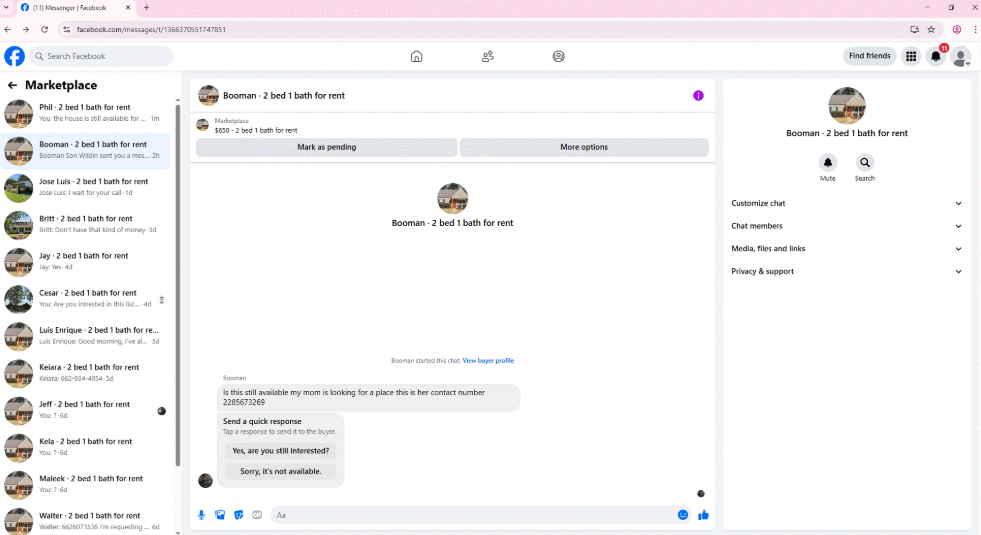This screenshot has height=535, width=981.
Task: Expand Media, files and links section
Action: coord(846,248)
